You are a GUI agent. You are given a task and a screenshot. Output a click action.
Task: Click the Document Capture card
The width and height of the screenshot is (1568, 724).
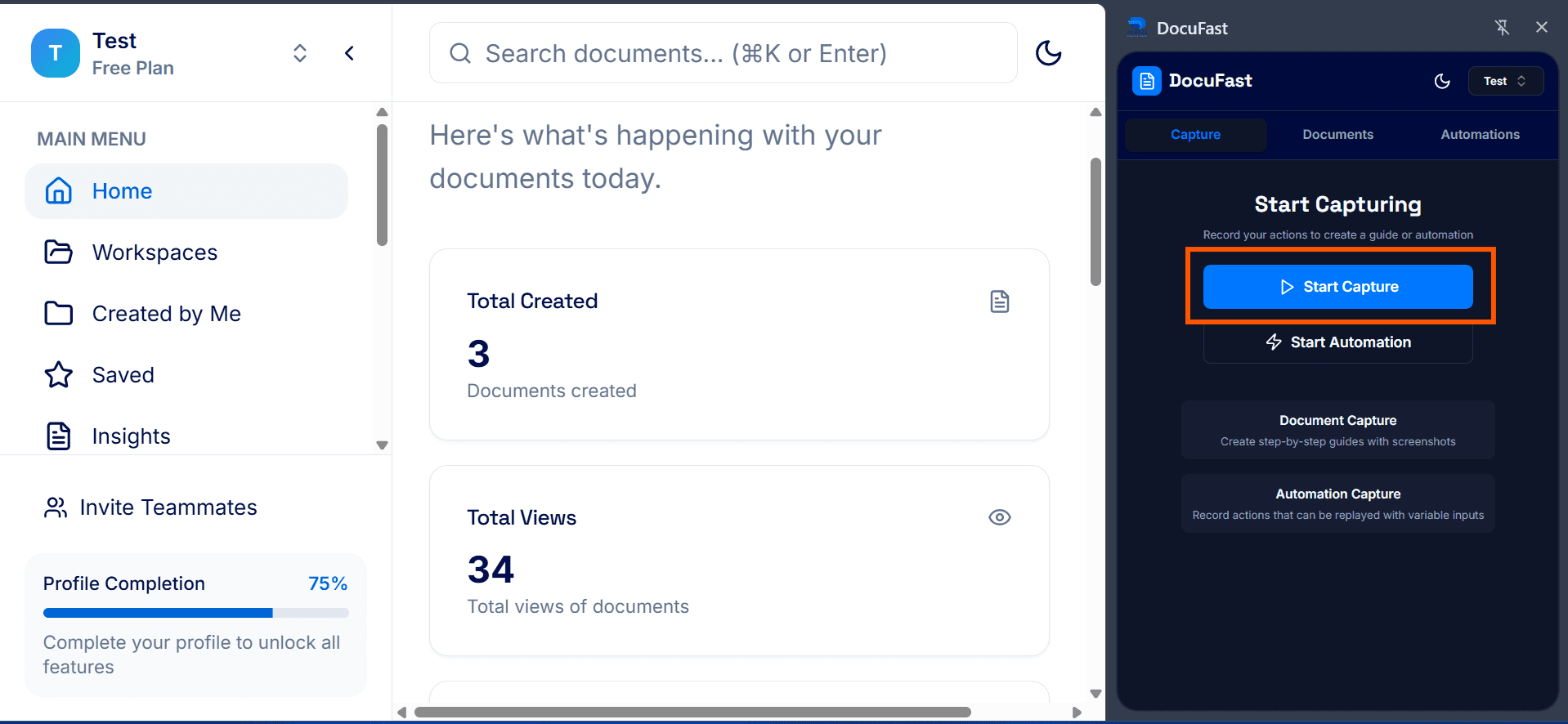(x=1337, y=430)
